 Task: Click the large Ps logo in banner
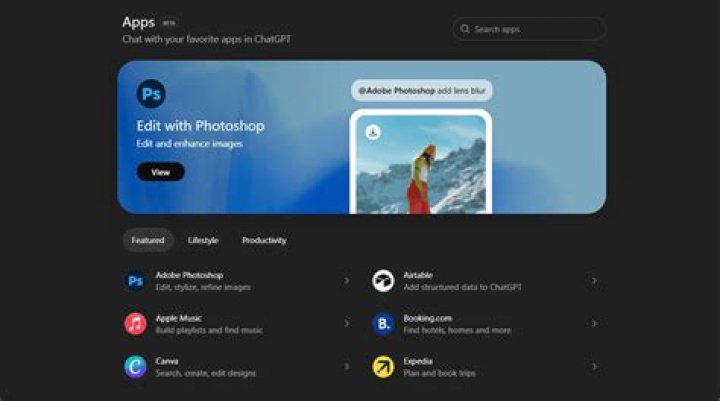pos(151,94)
